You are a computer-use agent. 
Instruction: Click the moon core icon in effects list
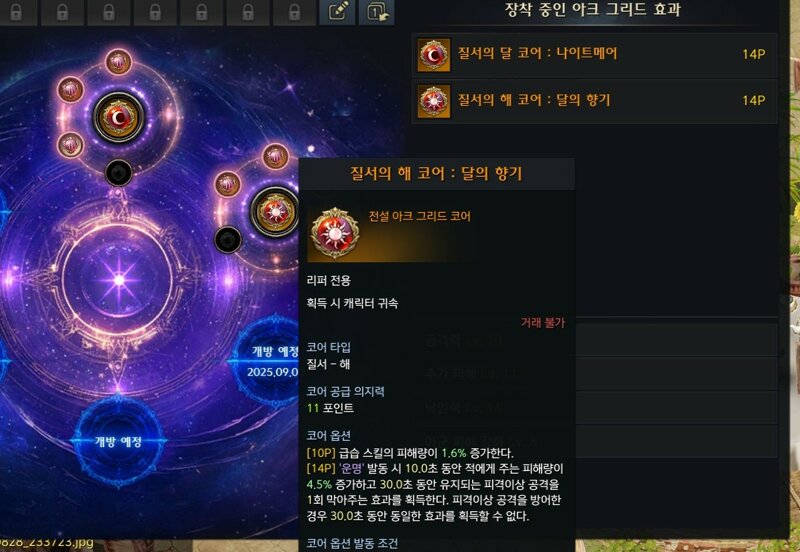pos(434,55)
